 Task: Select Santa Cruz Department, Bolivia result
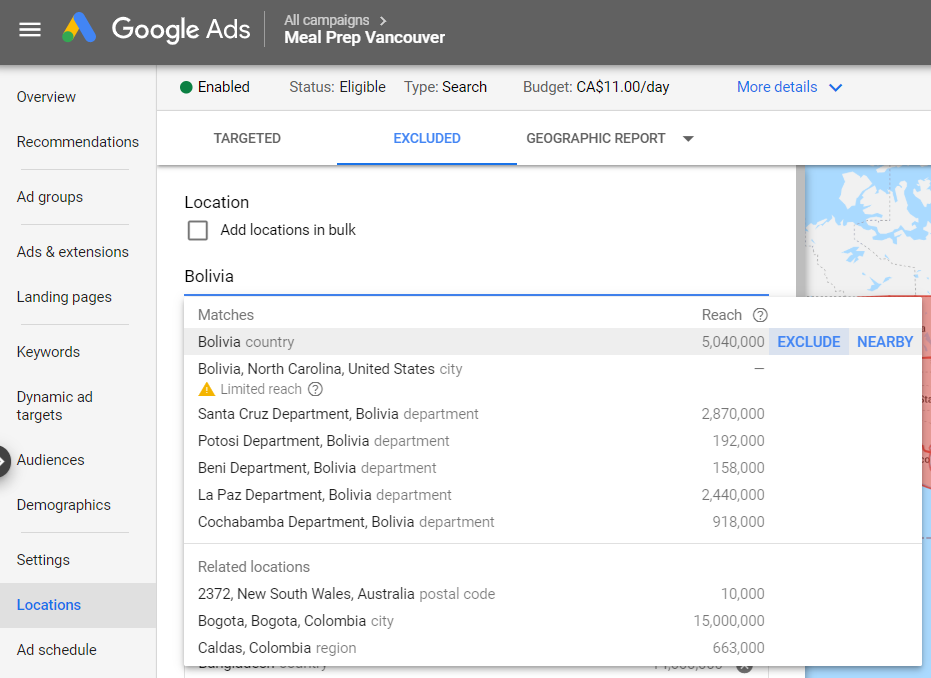[x=338, y=414]
